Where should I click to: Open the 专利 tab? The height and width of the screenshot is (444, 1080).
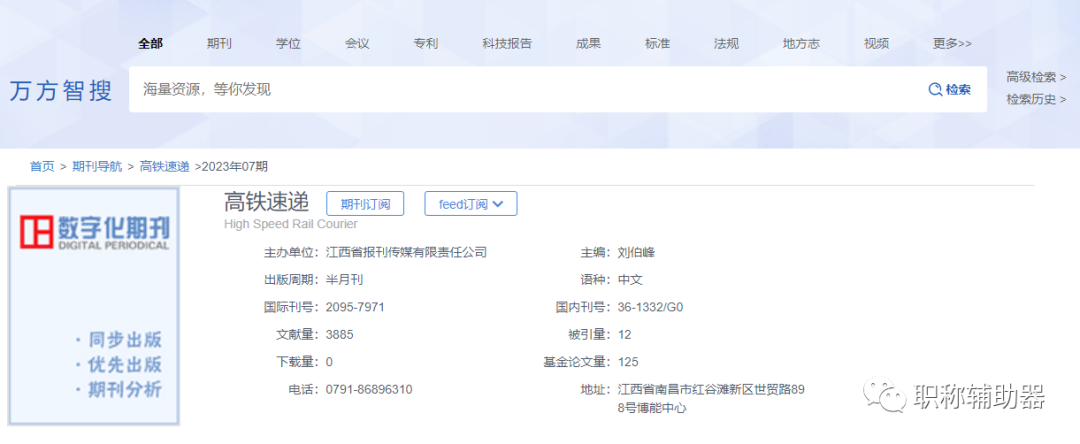[x=426, y=43]
